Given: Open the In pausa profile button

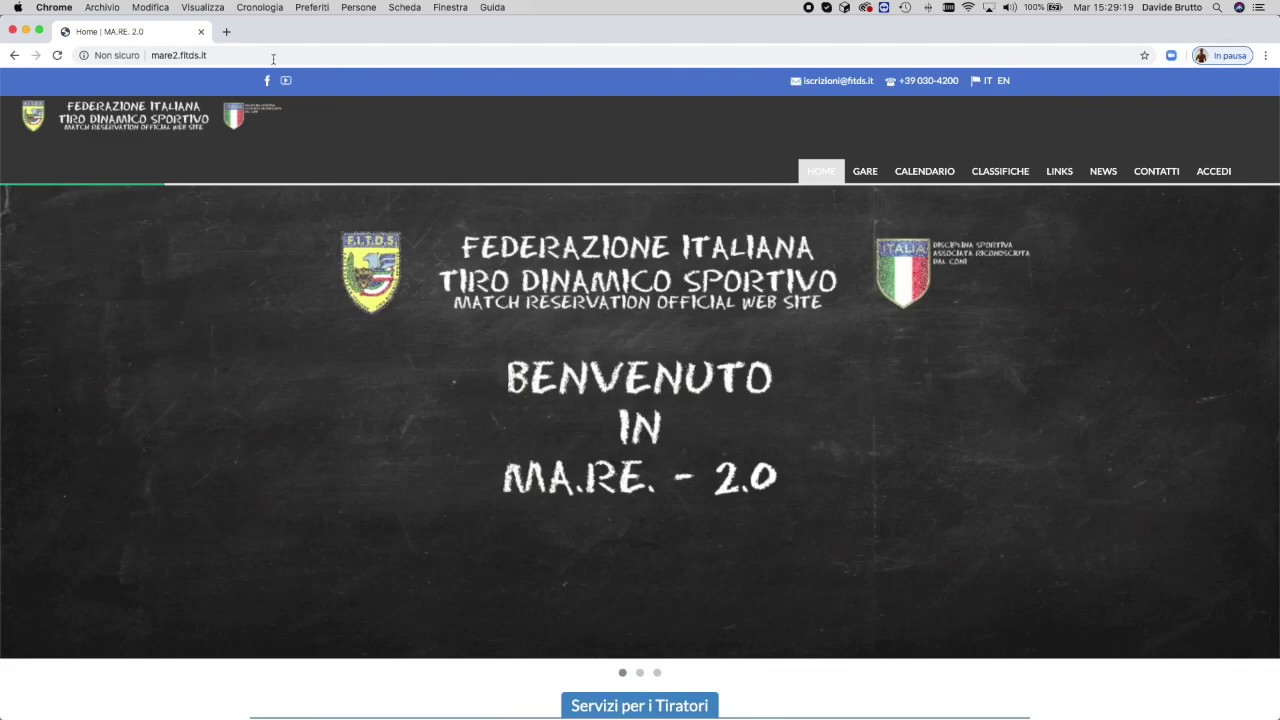Looking at the screenshot, I should 1222,55.
